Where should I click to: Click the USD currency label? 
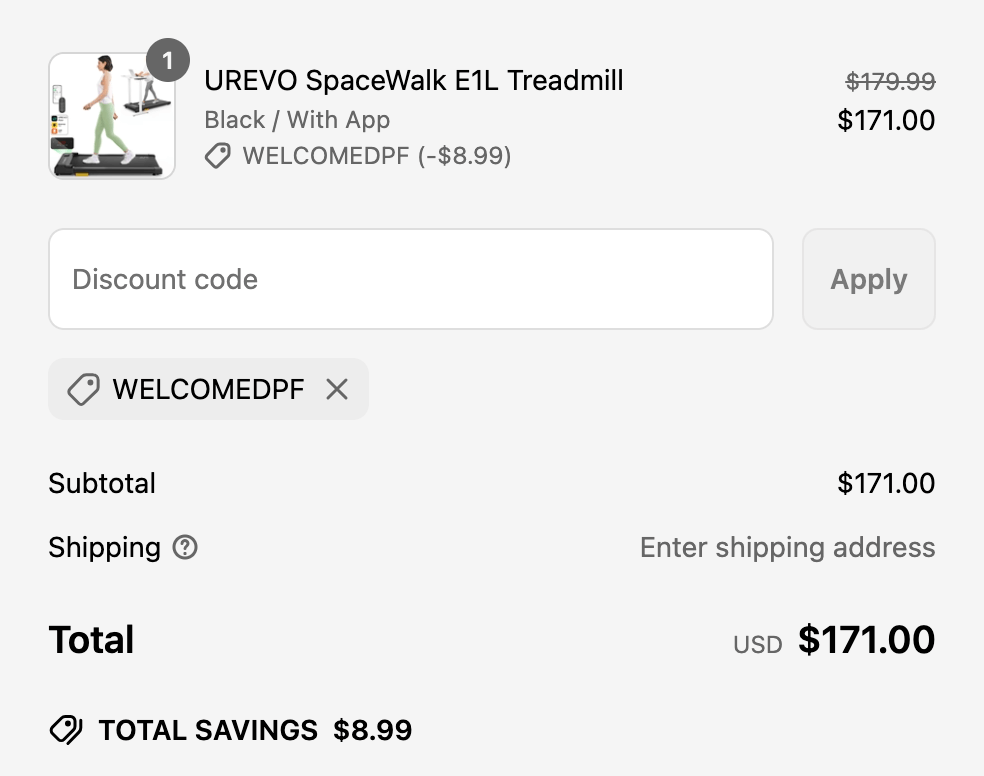(757, 645)
